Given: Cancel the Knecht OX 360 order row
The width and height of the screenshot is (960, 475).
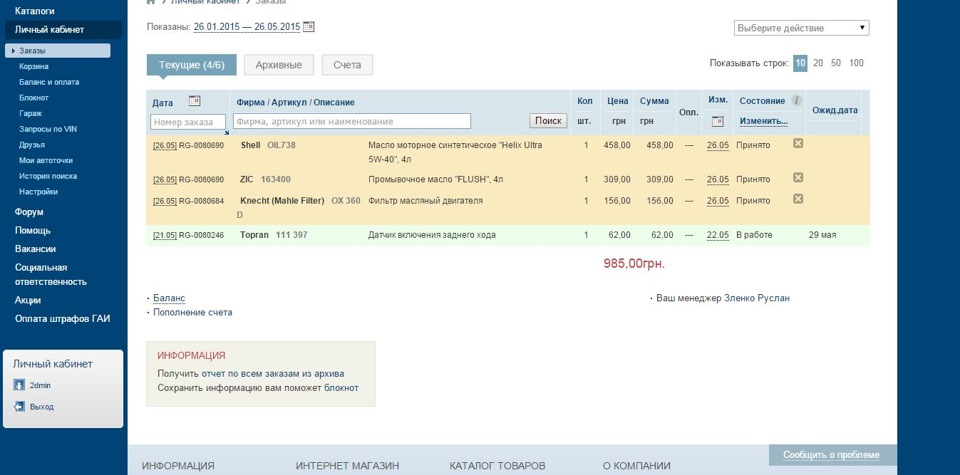Looking at the screenshot, I should click(x=798, y=199).
